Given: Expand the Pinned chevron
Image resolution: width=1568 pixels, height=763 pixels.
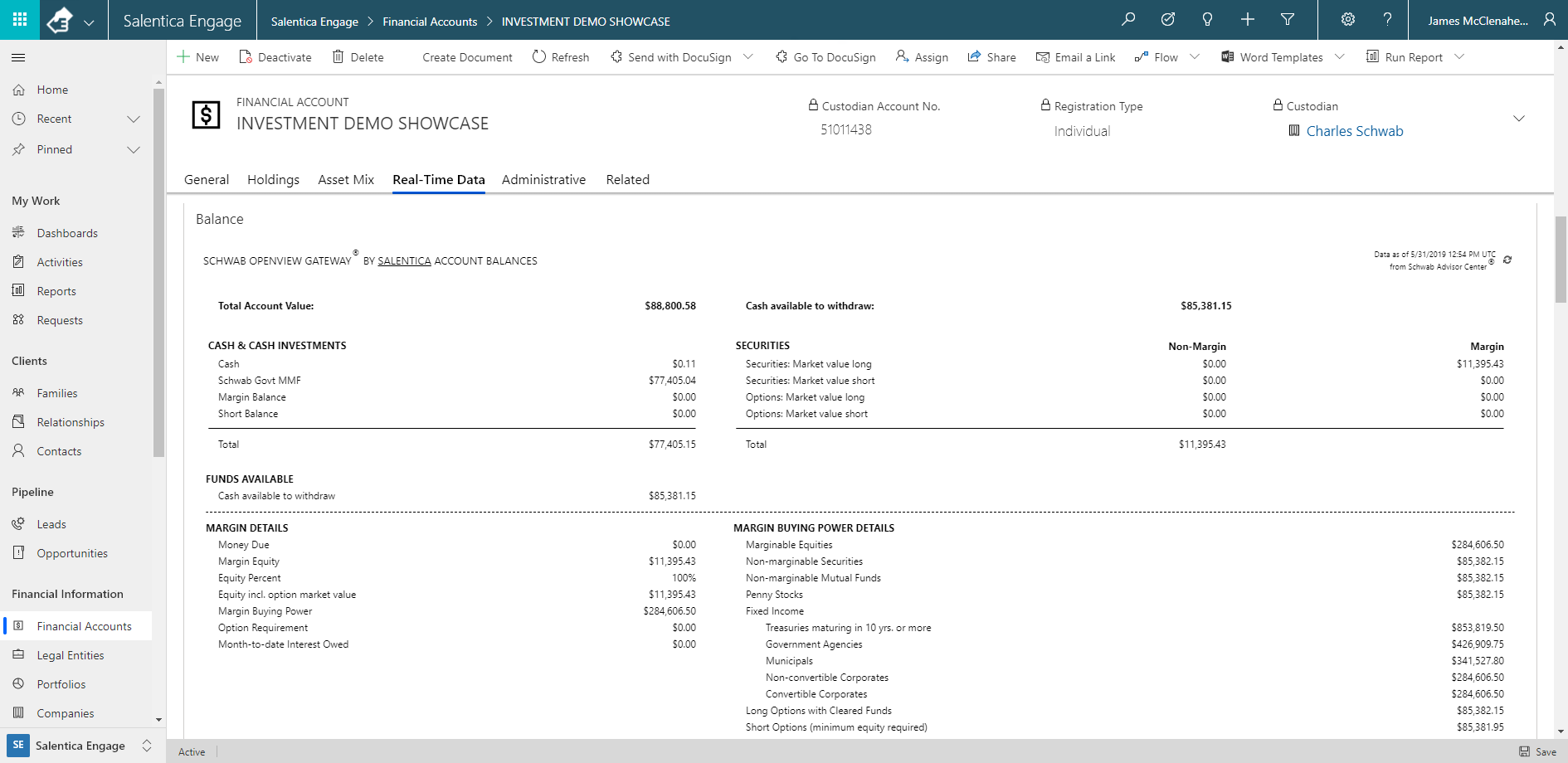Looking at the screenshot, I should 134,150.
